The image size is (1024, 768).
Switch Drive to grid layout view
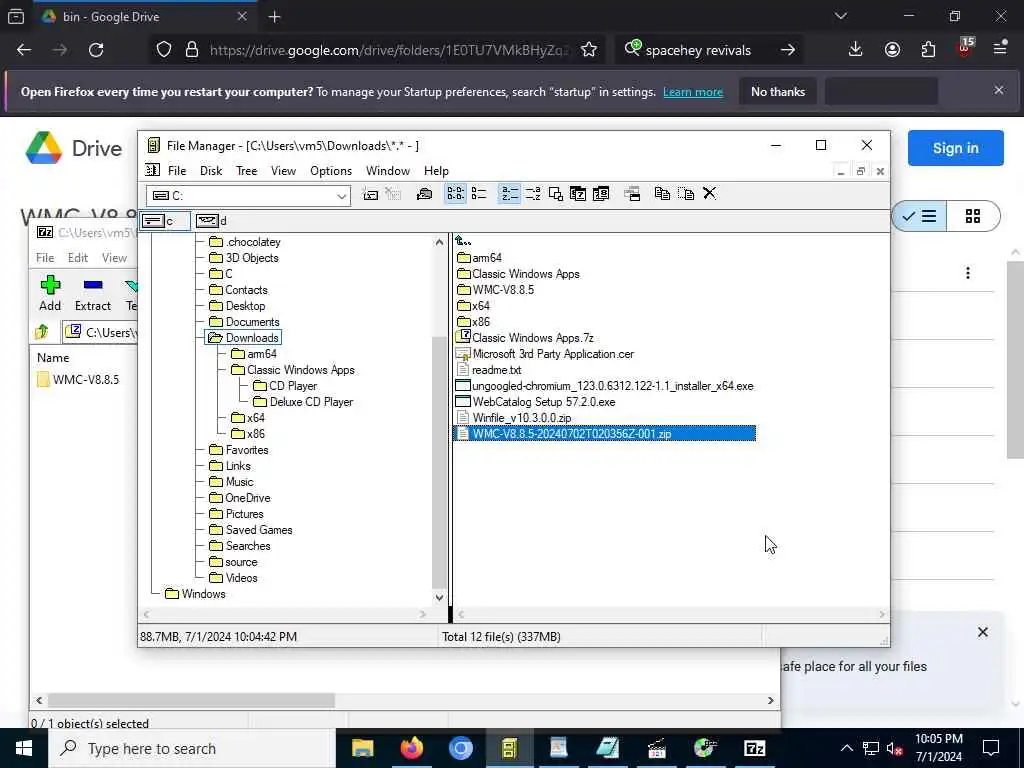point(972,216)
